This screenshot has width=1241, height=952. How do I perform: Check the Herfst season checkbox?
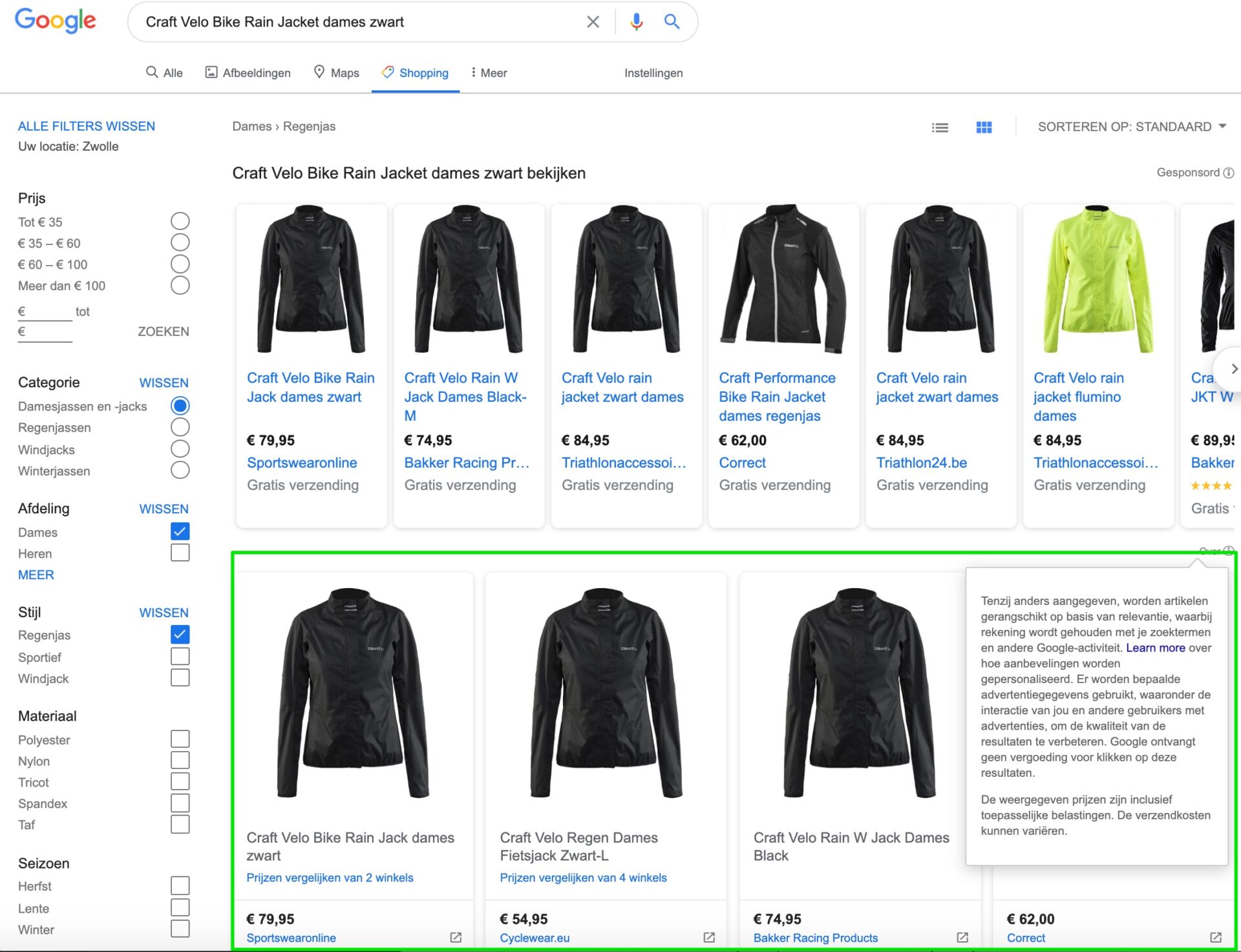point(180,885)
